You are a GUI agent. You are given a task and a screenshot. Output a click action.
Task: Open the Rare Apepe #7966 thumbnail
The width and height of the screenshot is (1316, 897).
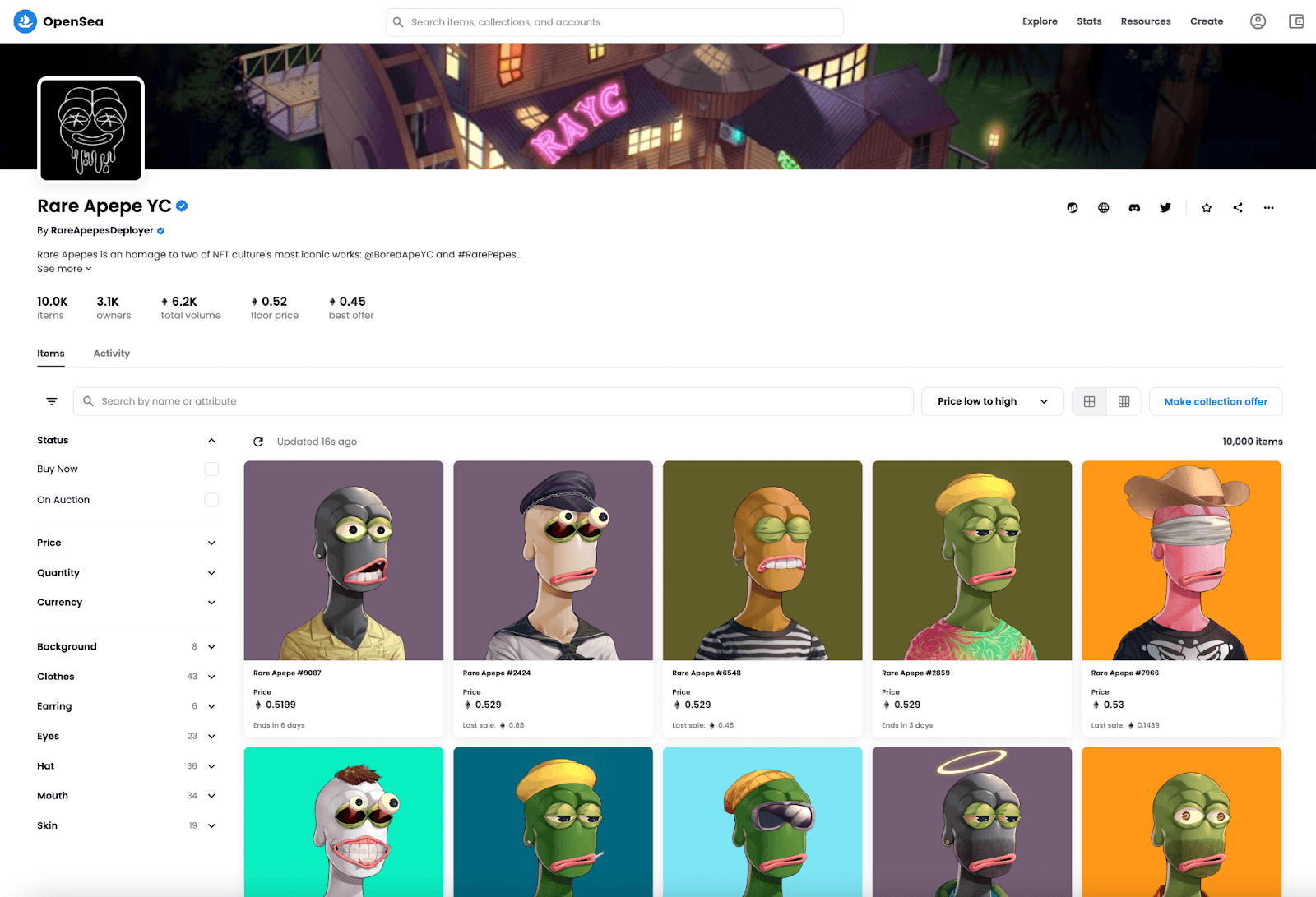coord(1182,561)
